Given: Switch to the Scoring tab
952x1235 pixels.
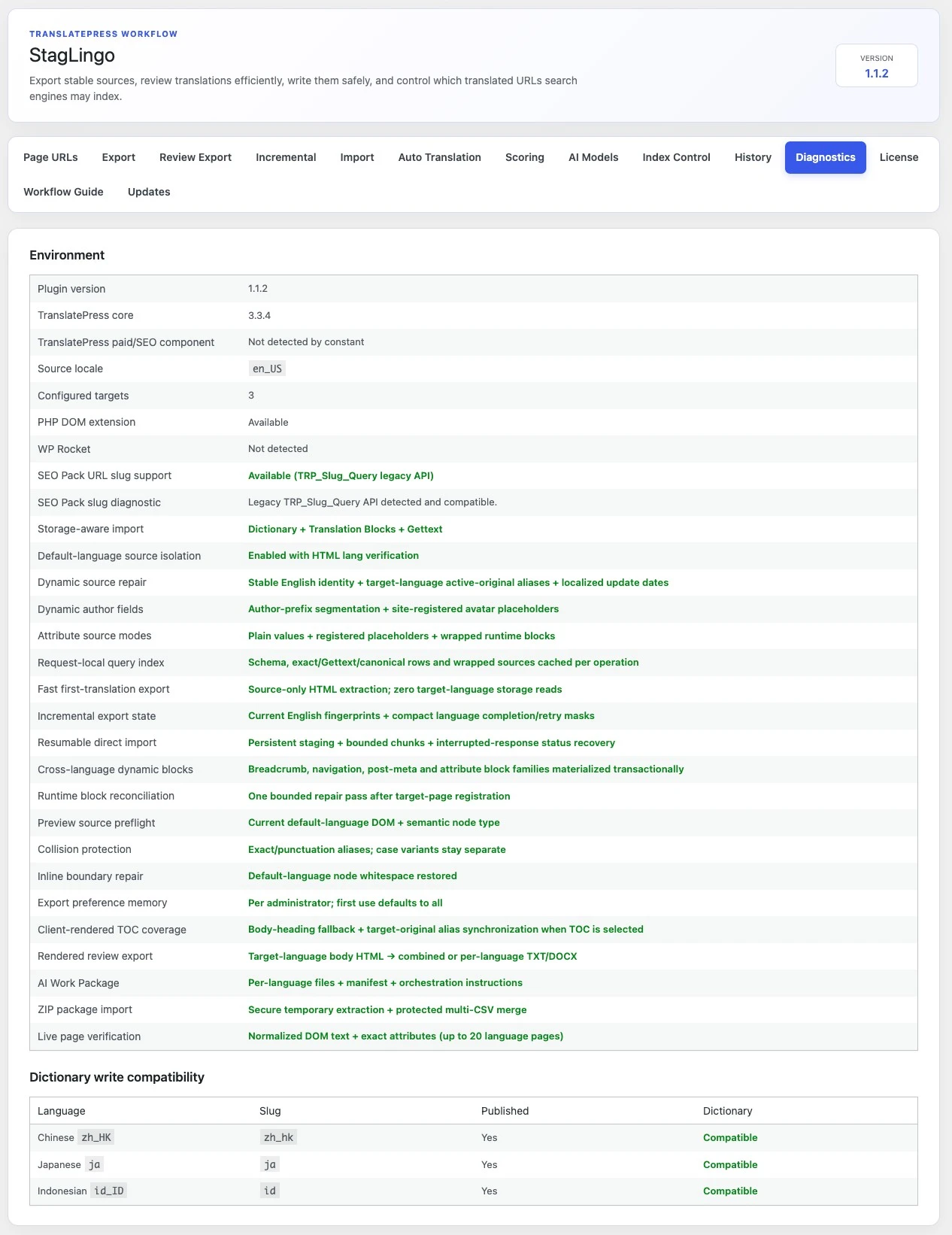Looking at the screenshot, I should (525, 157).
